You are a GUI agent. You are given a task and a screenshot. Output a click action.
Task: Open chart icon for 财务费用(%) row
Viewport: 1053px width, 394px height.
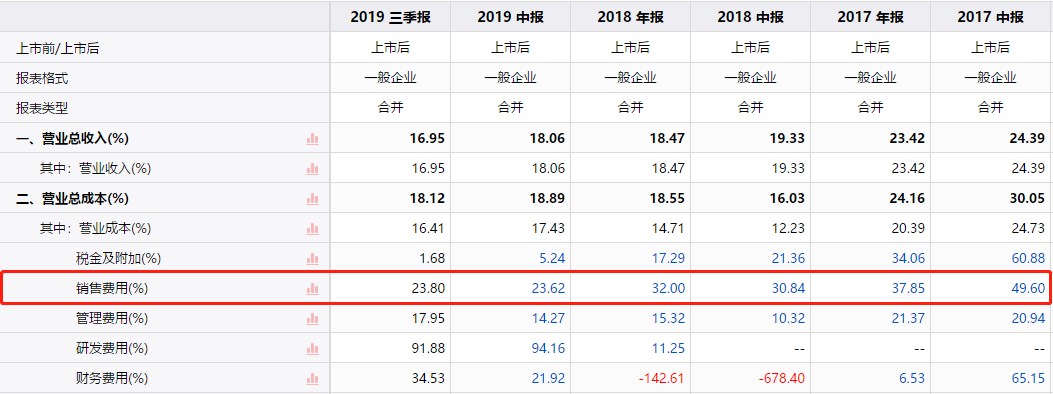coord(312,379)
